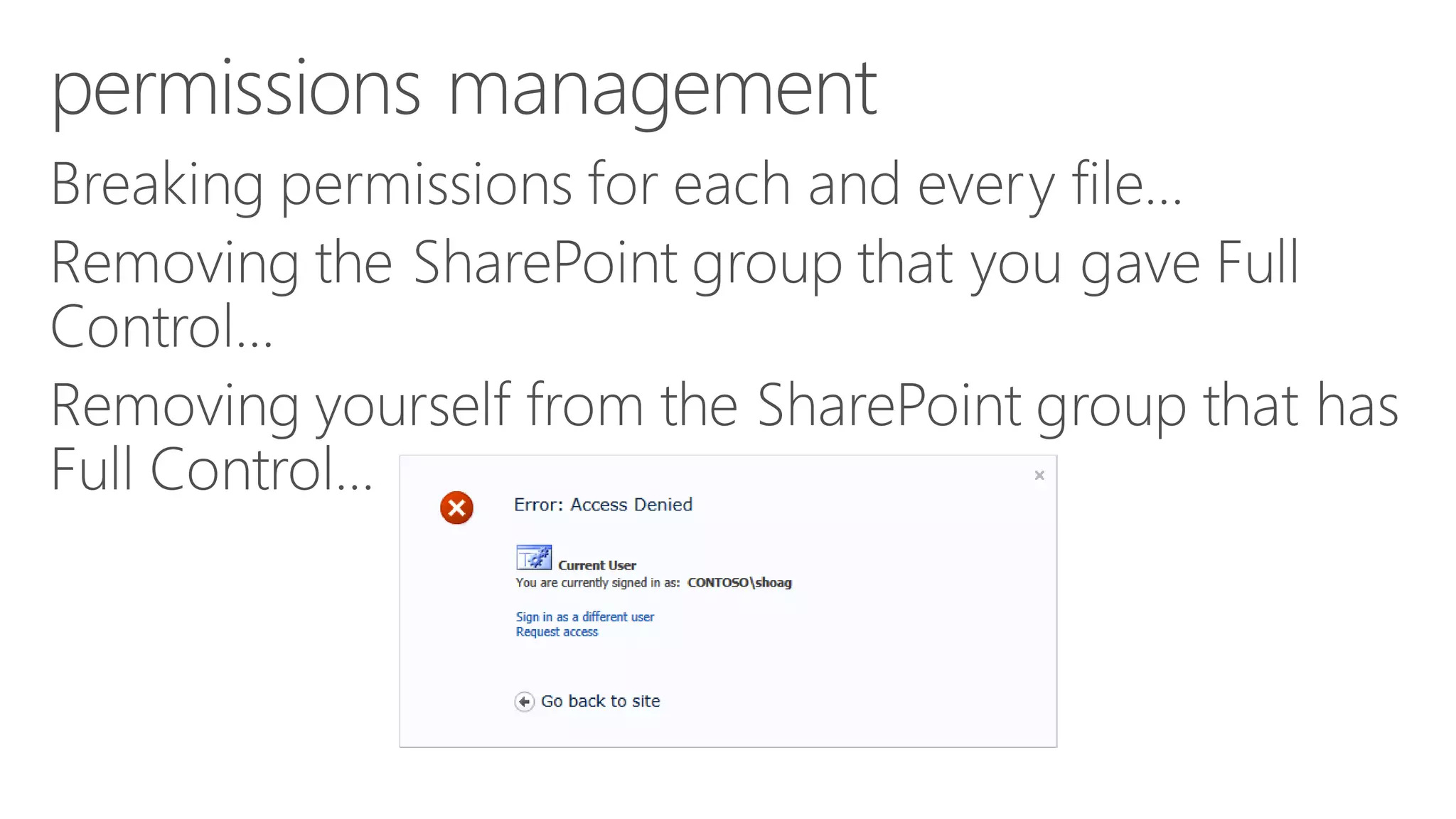Select the 'Error: Access Denied' heading
Viewport: 1456px width, 819px height.
click(x=603, y=505)
